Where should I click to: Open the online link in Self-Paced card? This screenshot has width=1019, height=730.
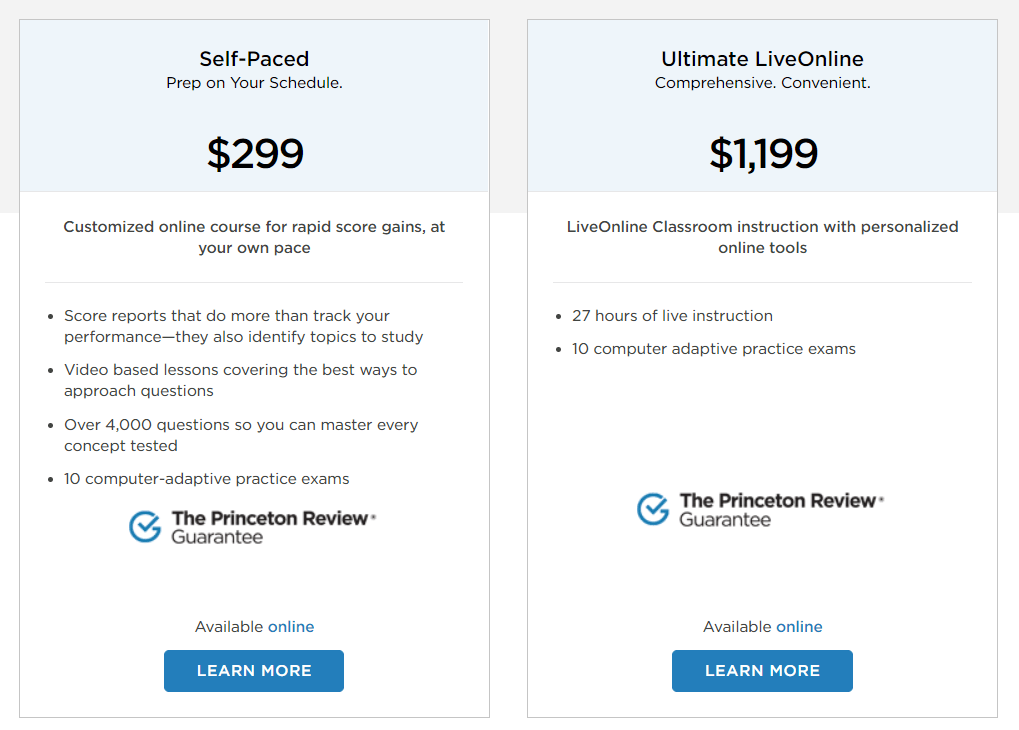pyautogui.click(x=291, y=627)
